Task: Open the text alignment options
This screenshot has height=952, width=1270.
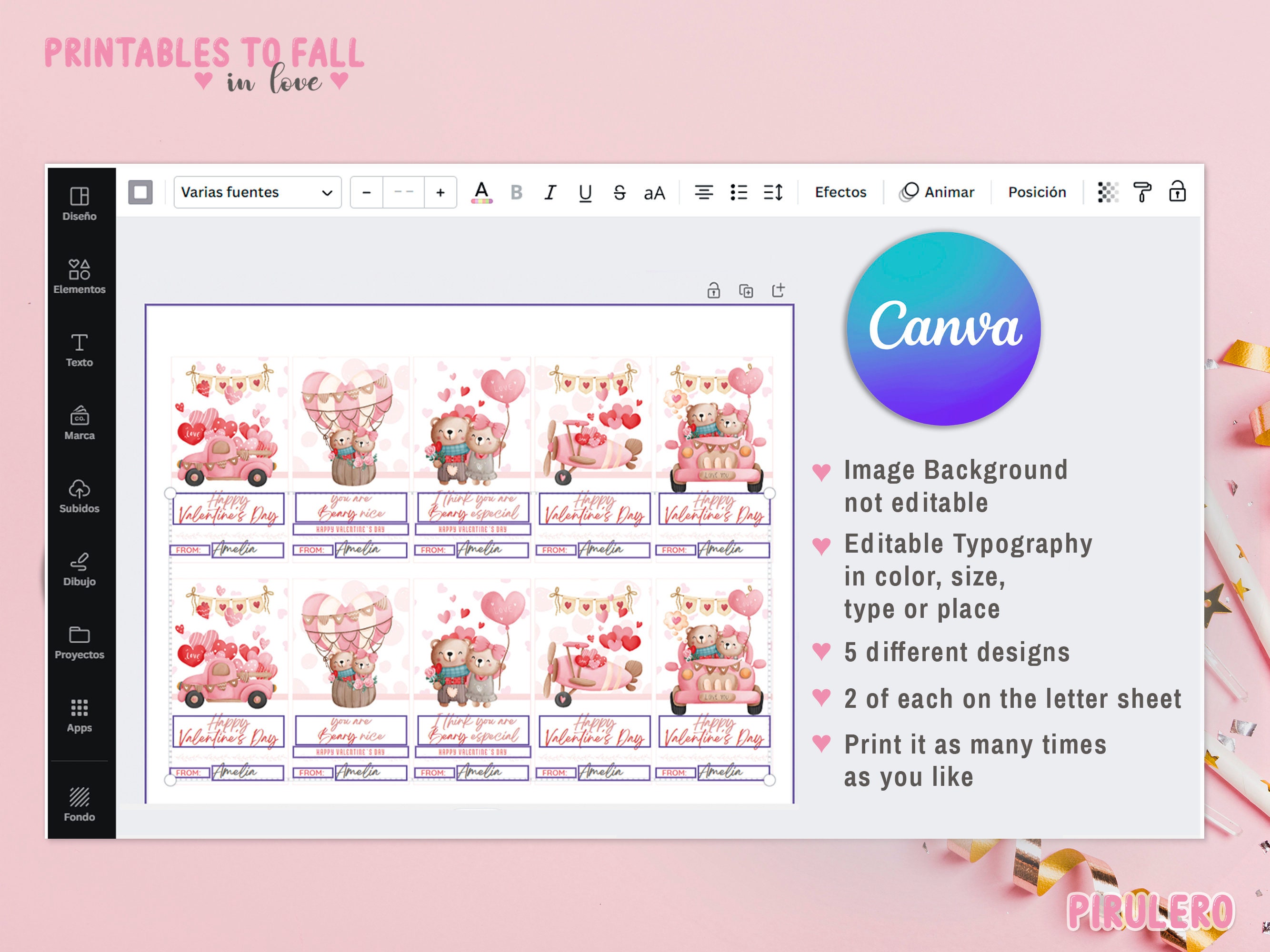Action: click(x=704, y=193)
